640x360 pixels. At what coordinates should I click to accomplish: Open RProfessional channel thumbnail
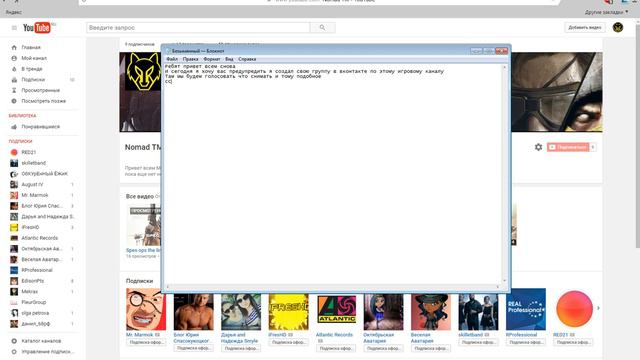pos(526,309)
